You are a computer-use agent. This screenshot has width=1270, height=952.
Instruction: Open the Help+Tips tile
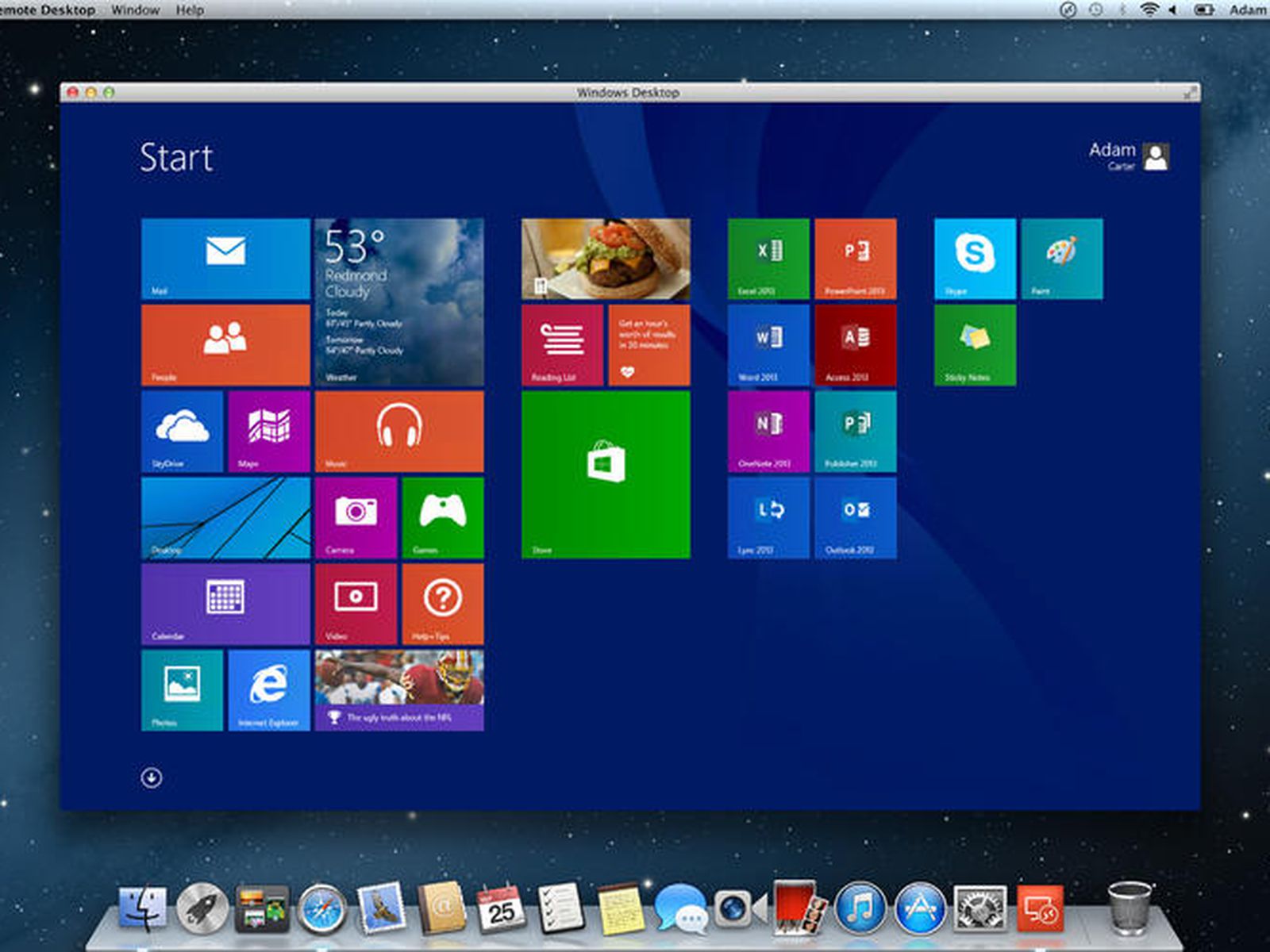click(x=442, y=604)
